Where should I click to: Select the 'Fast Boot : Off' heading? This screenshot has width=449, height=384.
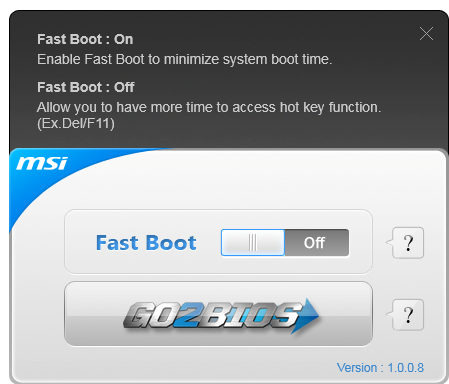pos(86,87)
